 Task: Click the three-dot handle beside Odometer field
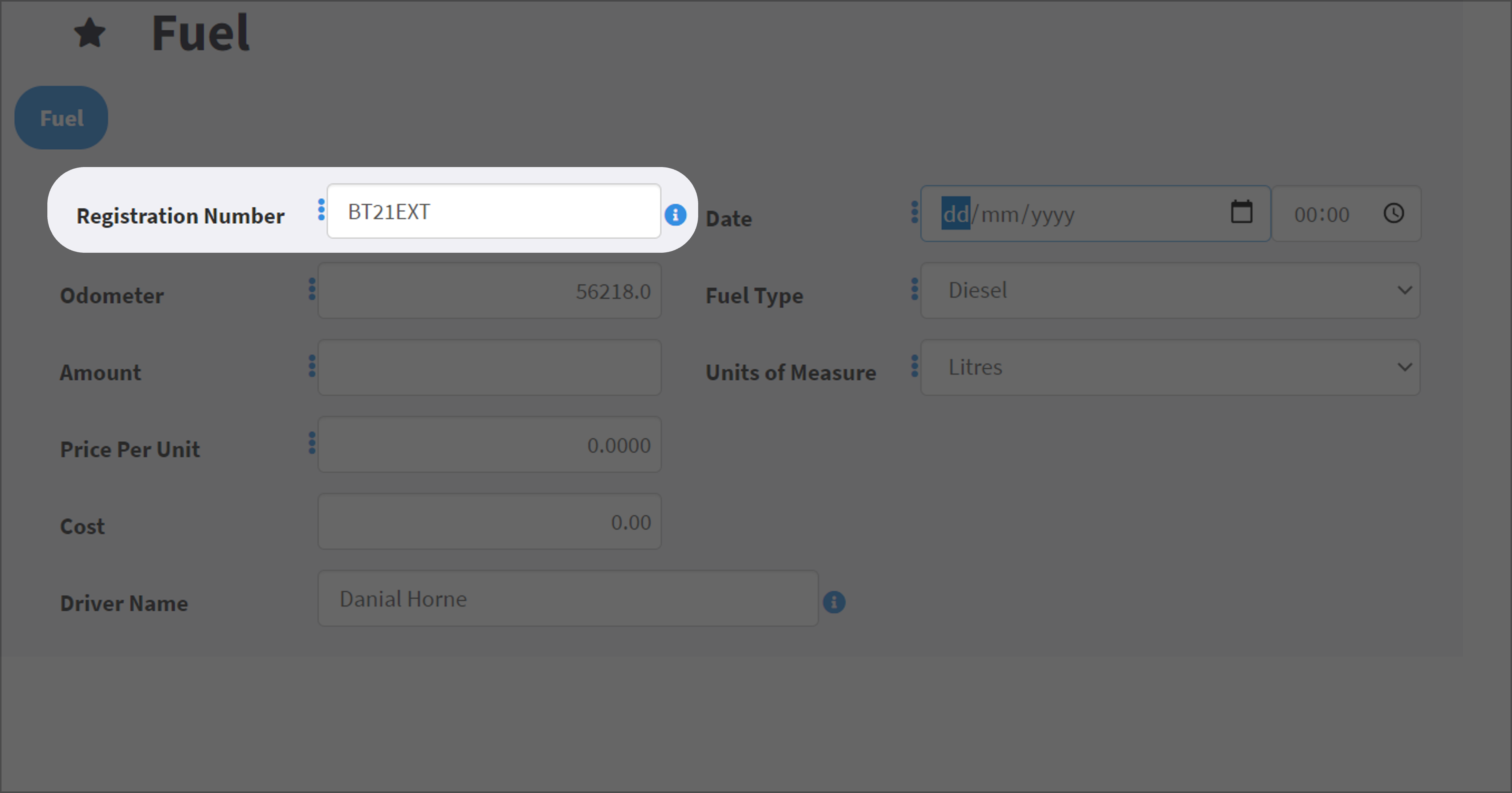coord(312,289)
